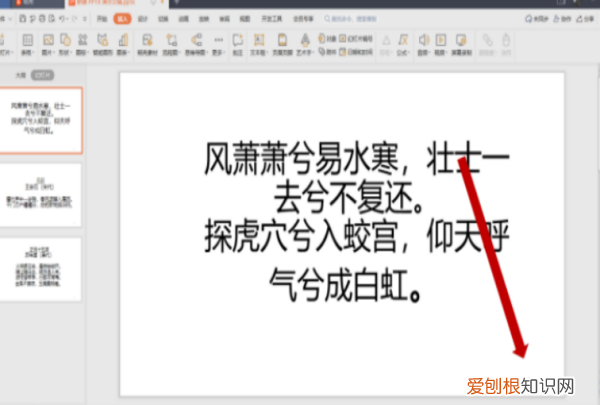Select the first slide thumbnail
Viewport: 600px width, 405px height.
pos(40,120)
